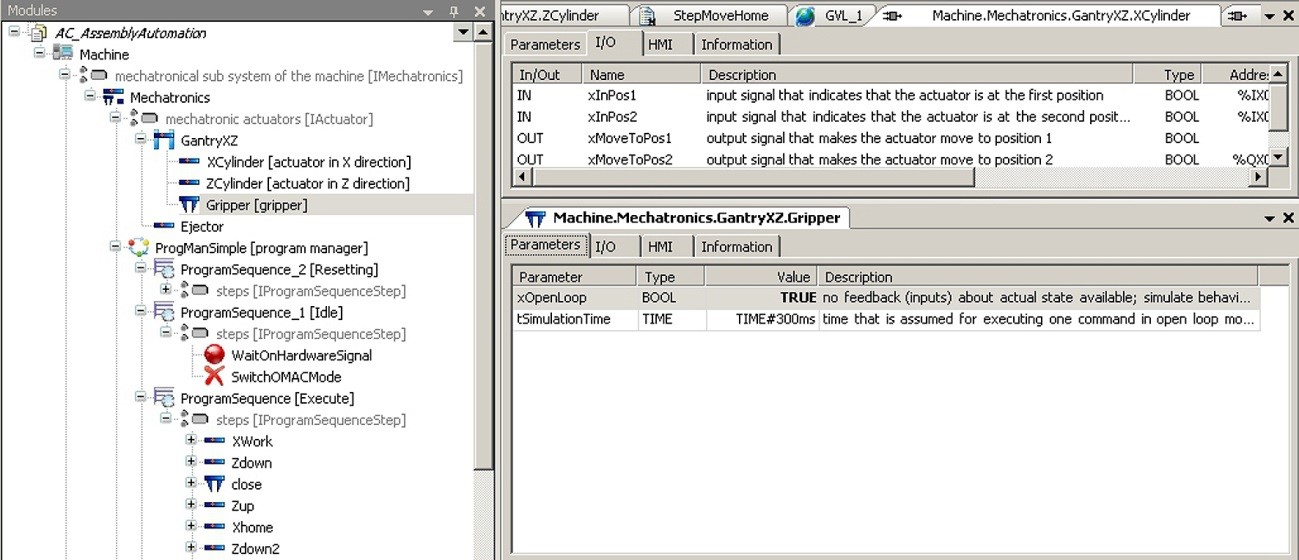This screenshot has height=560, width=1299.
Task: Expand the Zdown2 step
Action: [x=191, y=549]
